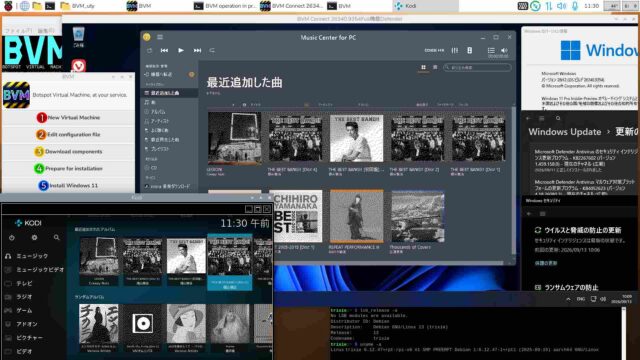Open disc icon album in Kodi random albums
The height and width of the screenshot is (360, 640).
142,324
